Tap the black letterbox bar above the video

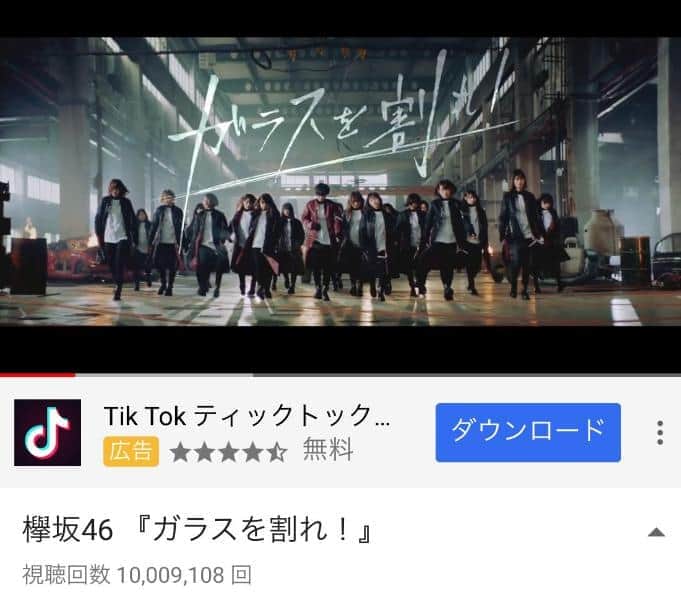click(340, 18)
